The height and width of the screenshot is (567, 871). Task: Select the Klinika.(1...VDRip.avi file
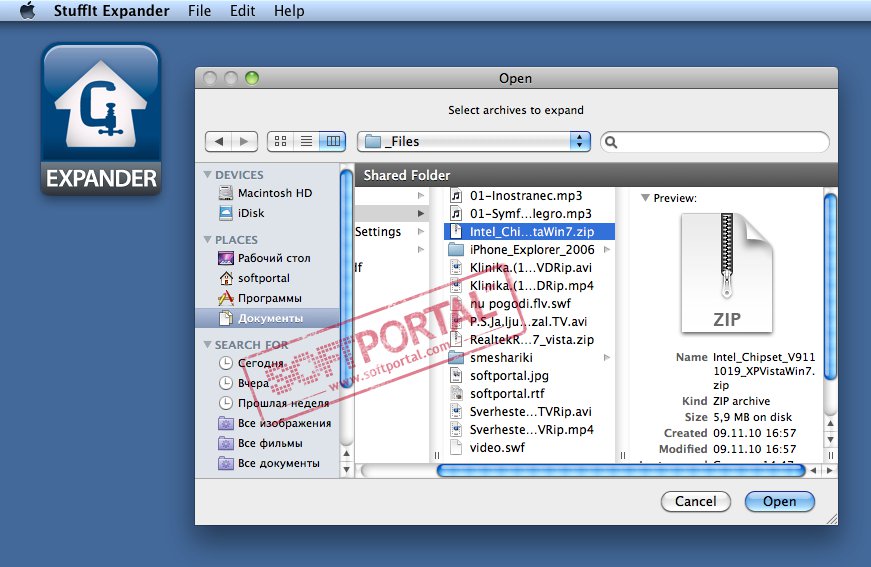point(529,267)
